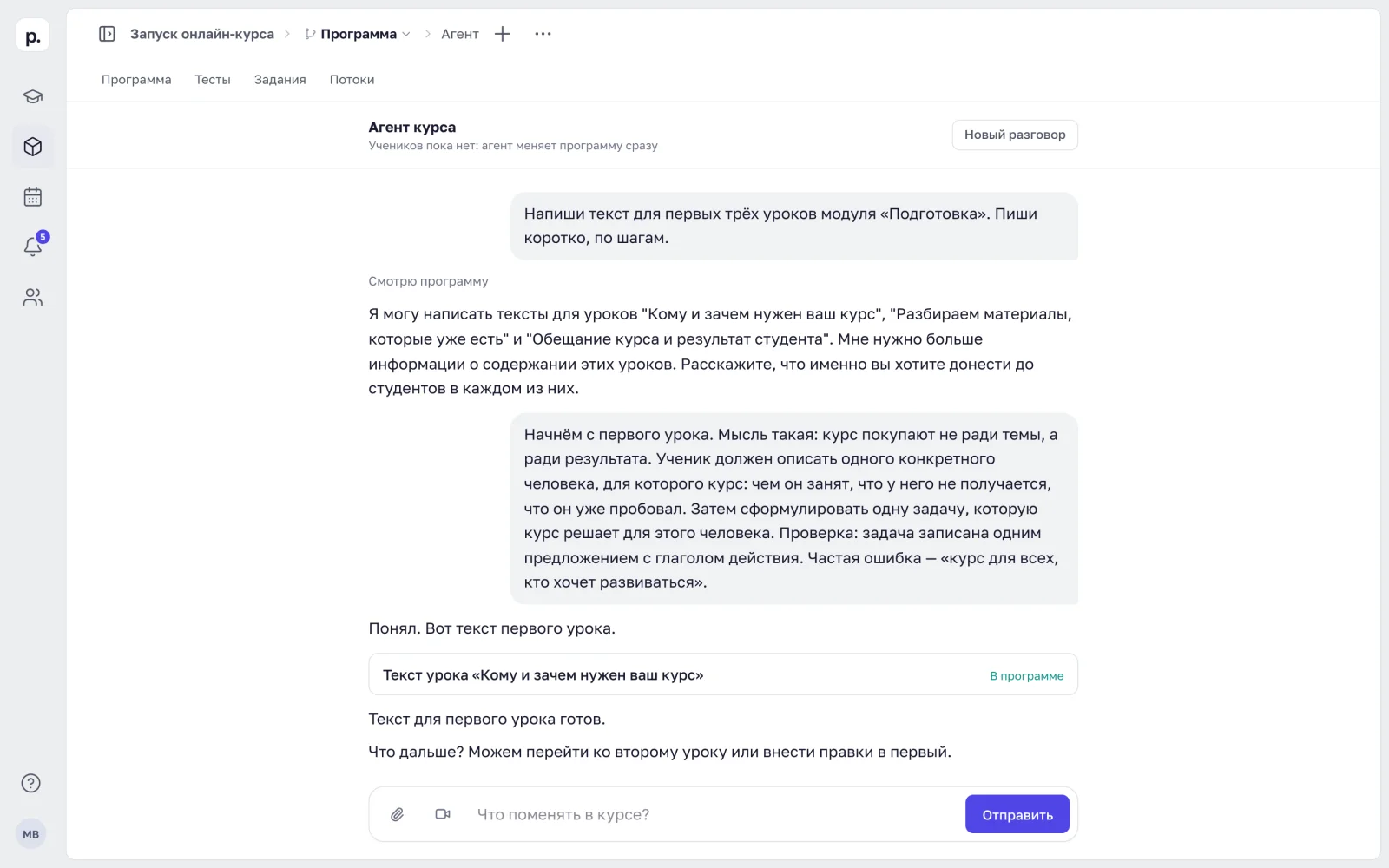Click the МВ user avatar
The height and width of the screenshot is (868, 1389).
[x=31, y=834]
